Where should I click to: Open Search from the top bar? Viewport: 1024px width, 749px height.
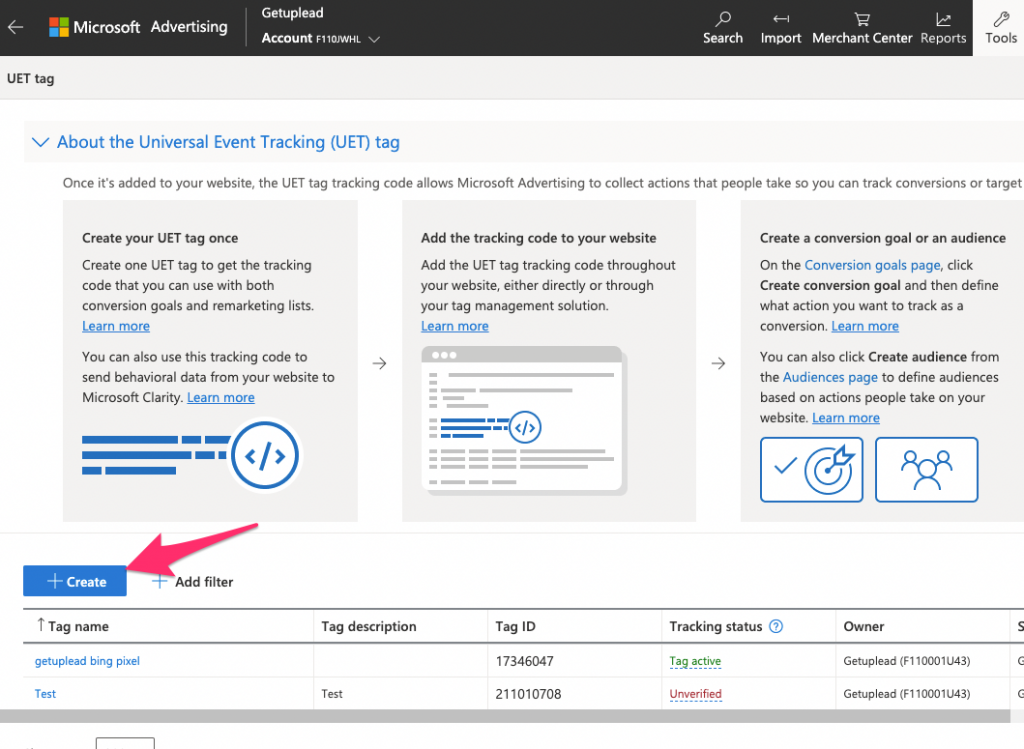click(722, 28)
